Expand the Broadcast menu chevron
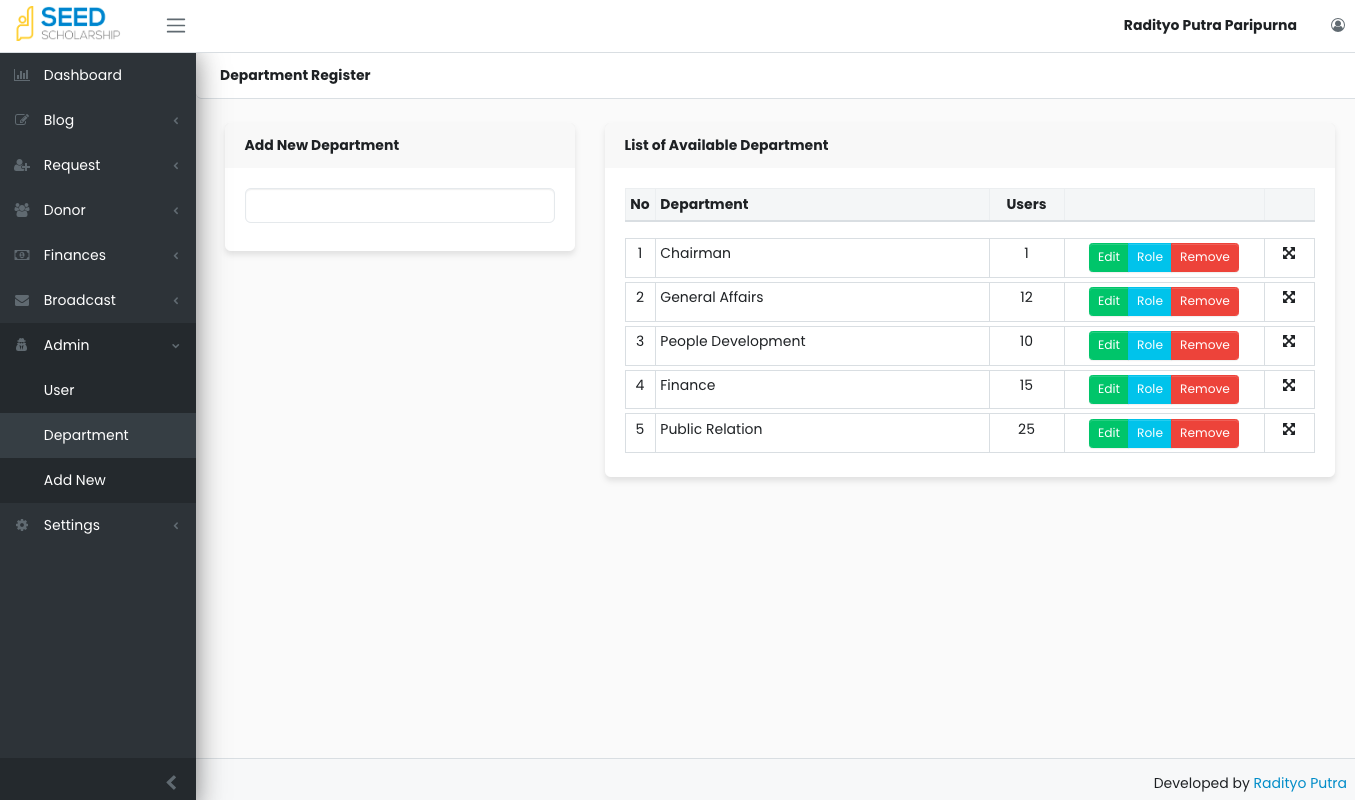This screenshot has width=1355, height=800. click(176, 301)
